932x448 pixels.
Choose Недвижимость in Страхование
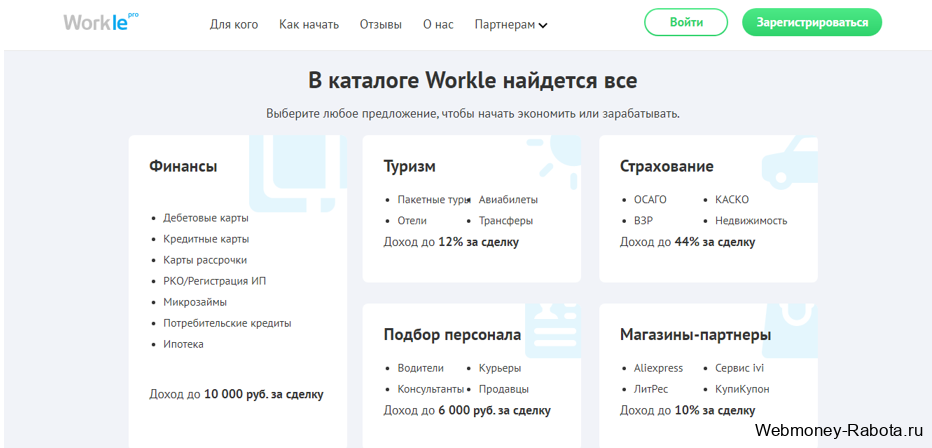(751, 220)
